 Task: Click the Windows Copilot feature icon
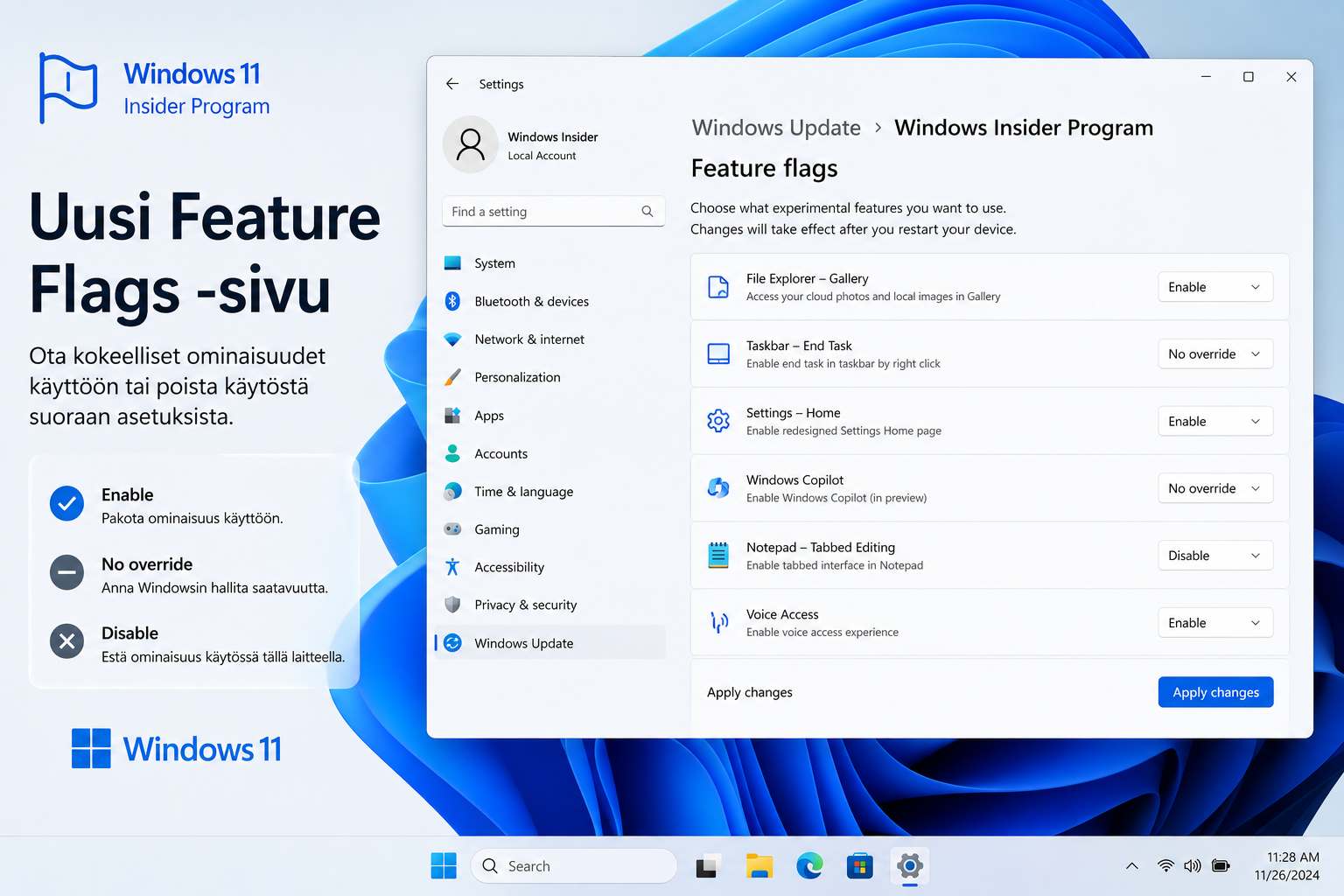click(x=718, y=488)
